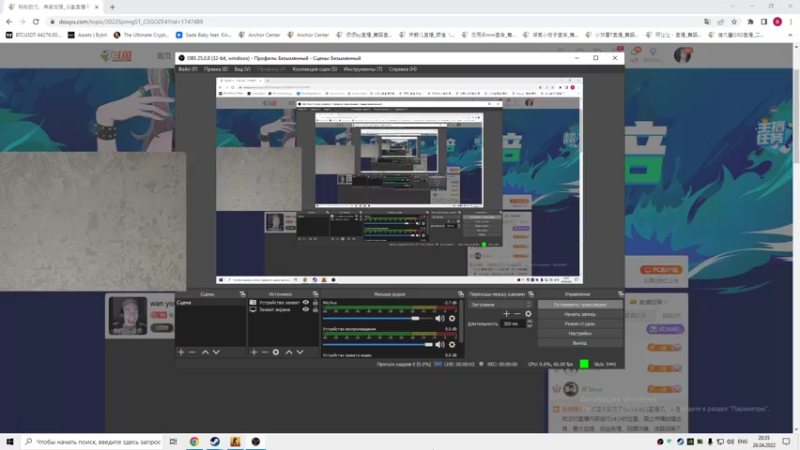Open Chrome extensions puzzle icon
Screen dimensions: 800x450
click(751, 21)
